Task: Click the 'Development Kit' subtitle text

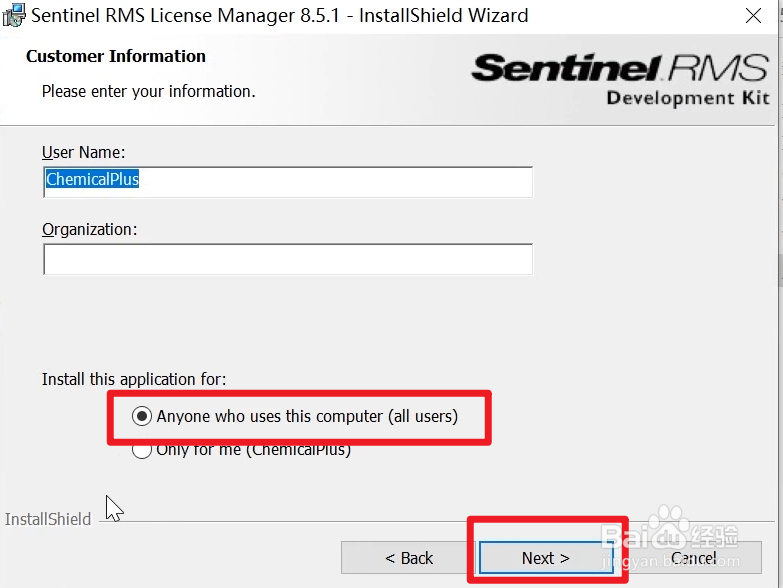Action: (x=688, y=98)
